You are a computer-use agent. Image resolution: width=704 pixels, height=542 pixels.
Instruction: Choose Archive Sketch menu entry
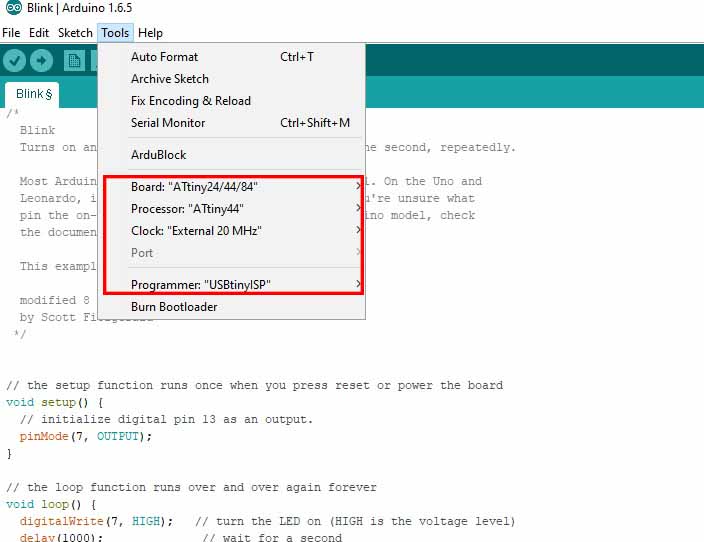[x=231, y=79]
